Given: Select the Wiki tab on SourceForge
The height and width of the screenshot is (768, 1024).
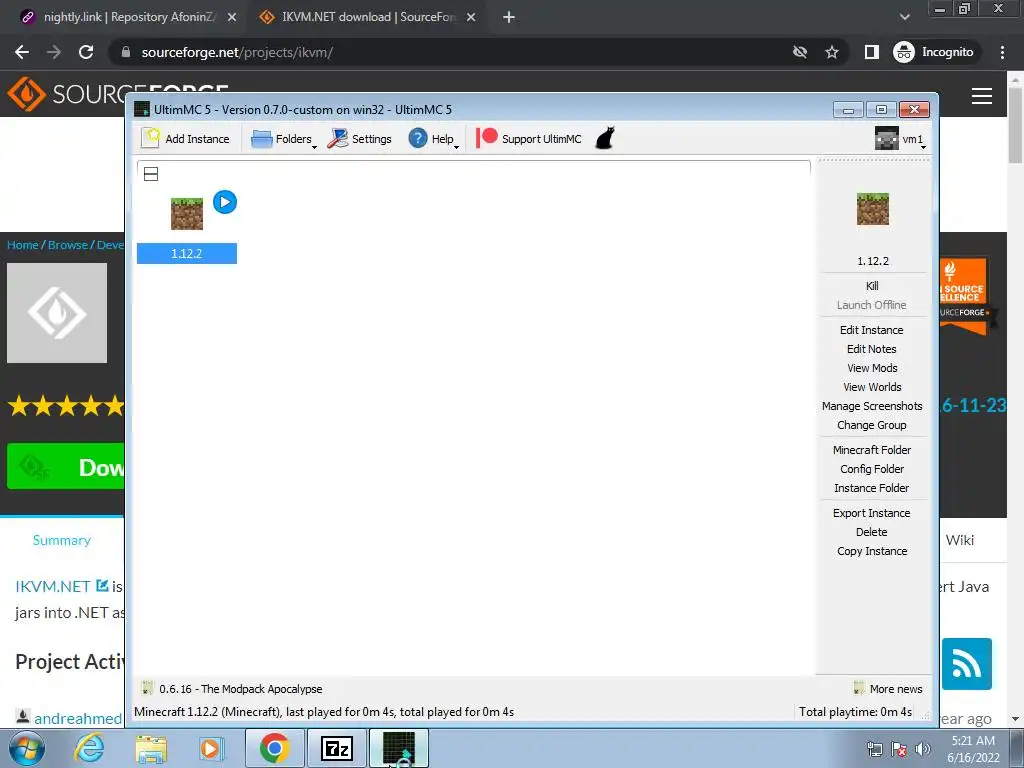Looking at the screenshot, I should tap(959, 540).
